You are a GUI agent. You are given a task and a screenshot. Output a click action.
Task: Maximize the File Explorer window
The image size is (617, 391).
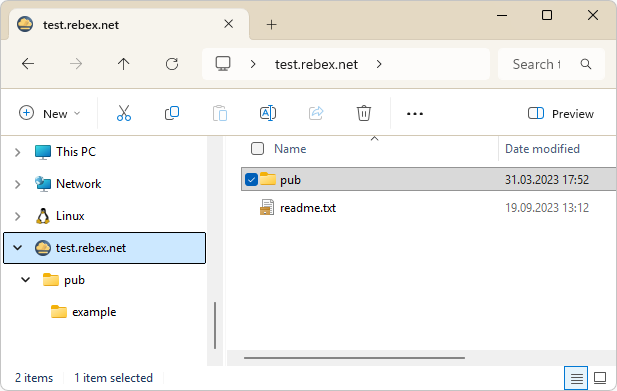pyautogui.click(x=547, y=15)
